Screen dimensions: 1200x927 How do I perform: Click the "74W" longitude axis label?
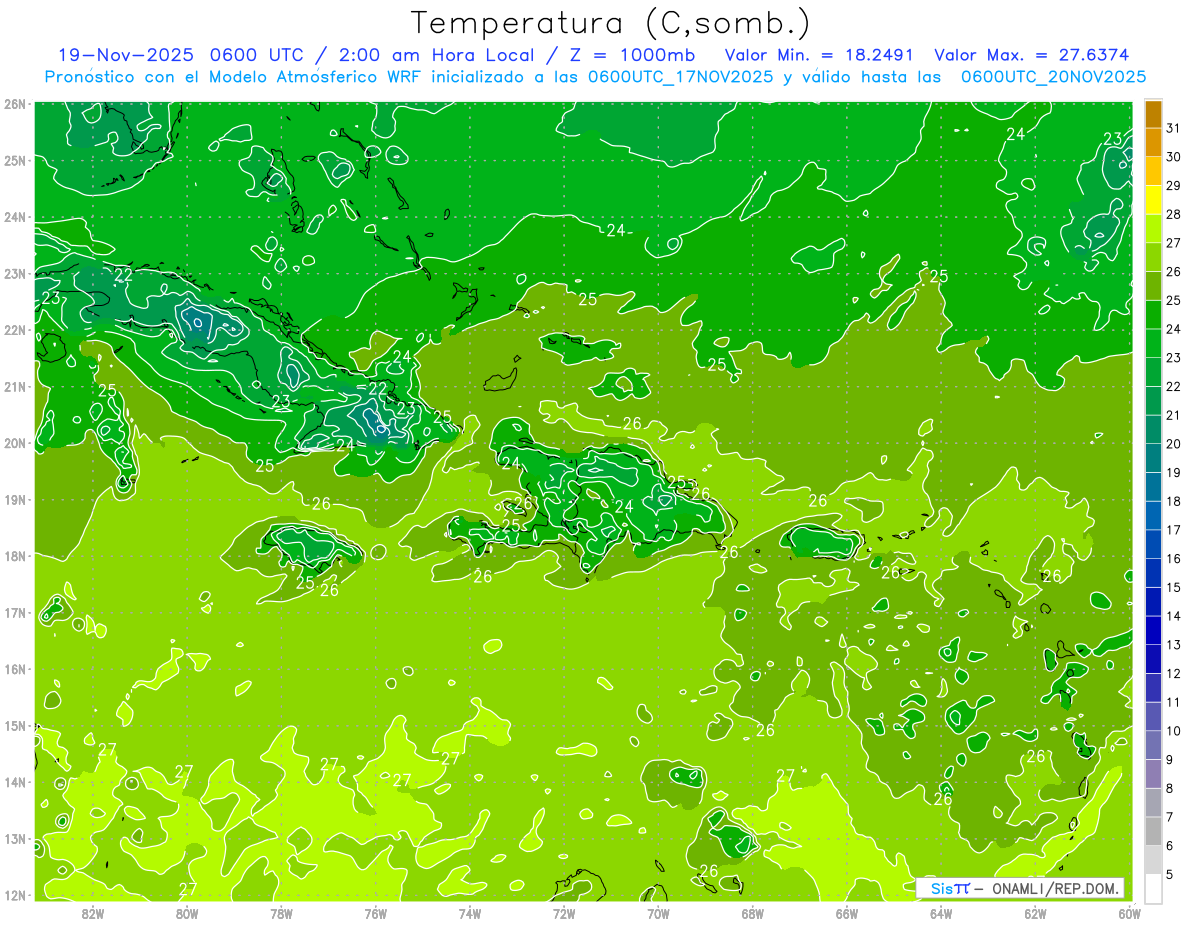point(470,913)
